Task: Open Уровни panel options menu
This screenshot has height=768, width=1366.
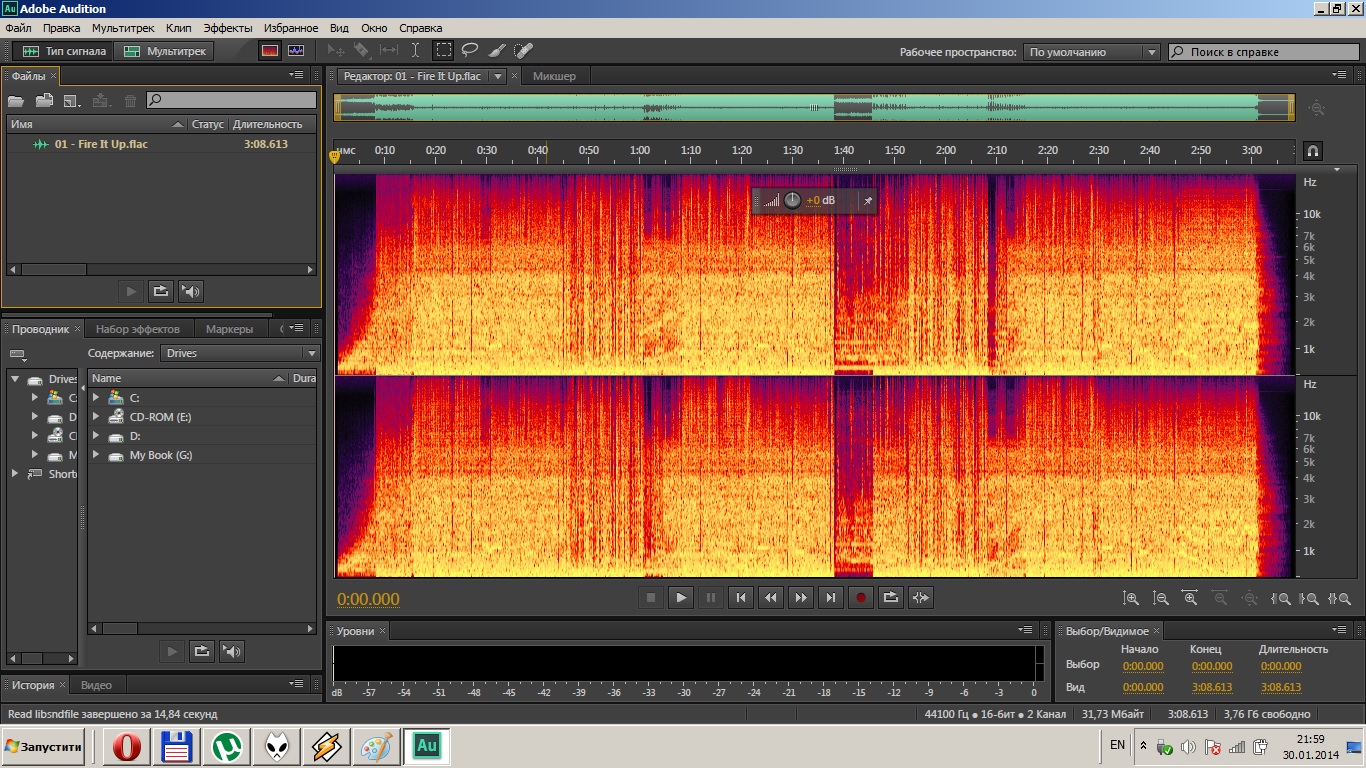Action: 1026,630
